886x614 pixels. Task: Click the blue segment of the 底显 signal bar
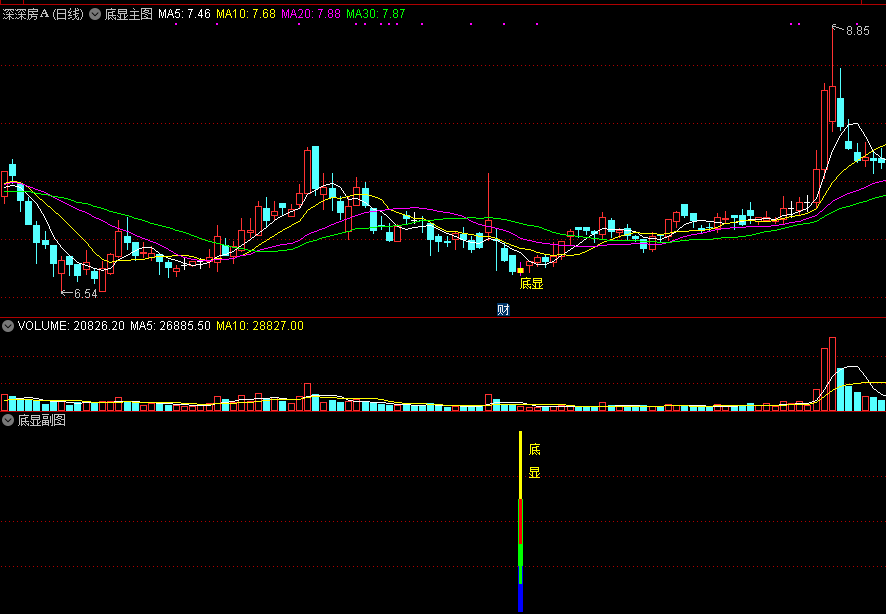[x=520, y=598]
